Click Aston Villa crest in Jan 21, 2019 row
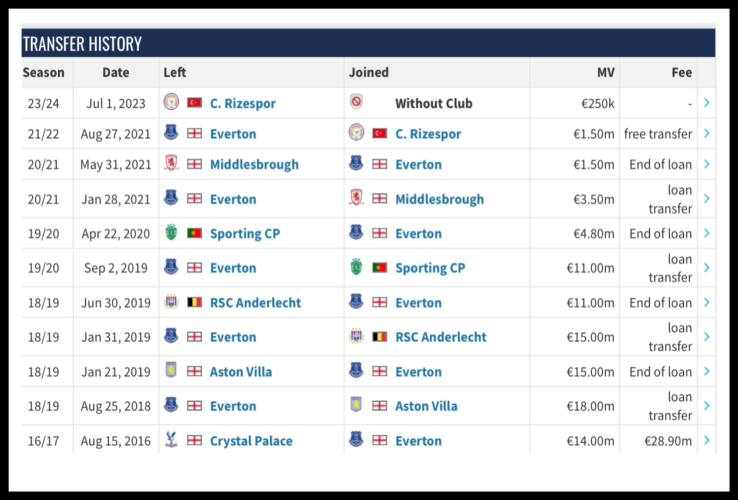Viewport: 738px width, 500px height. pyautogui.click(x=171, y=371)
